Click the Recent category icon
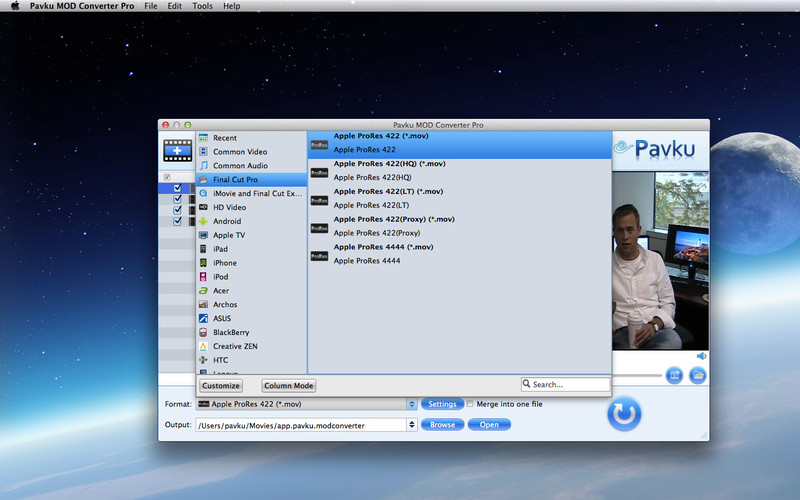 pyautogui.click(x=203, y=138)
